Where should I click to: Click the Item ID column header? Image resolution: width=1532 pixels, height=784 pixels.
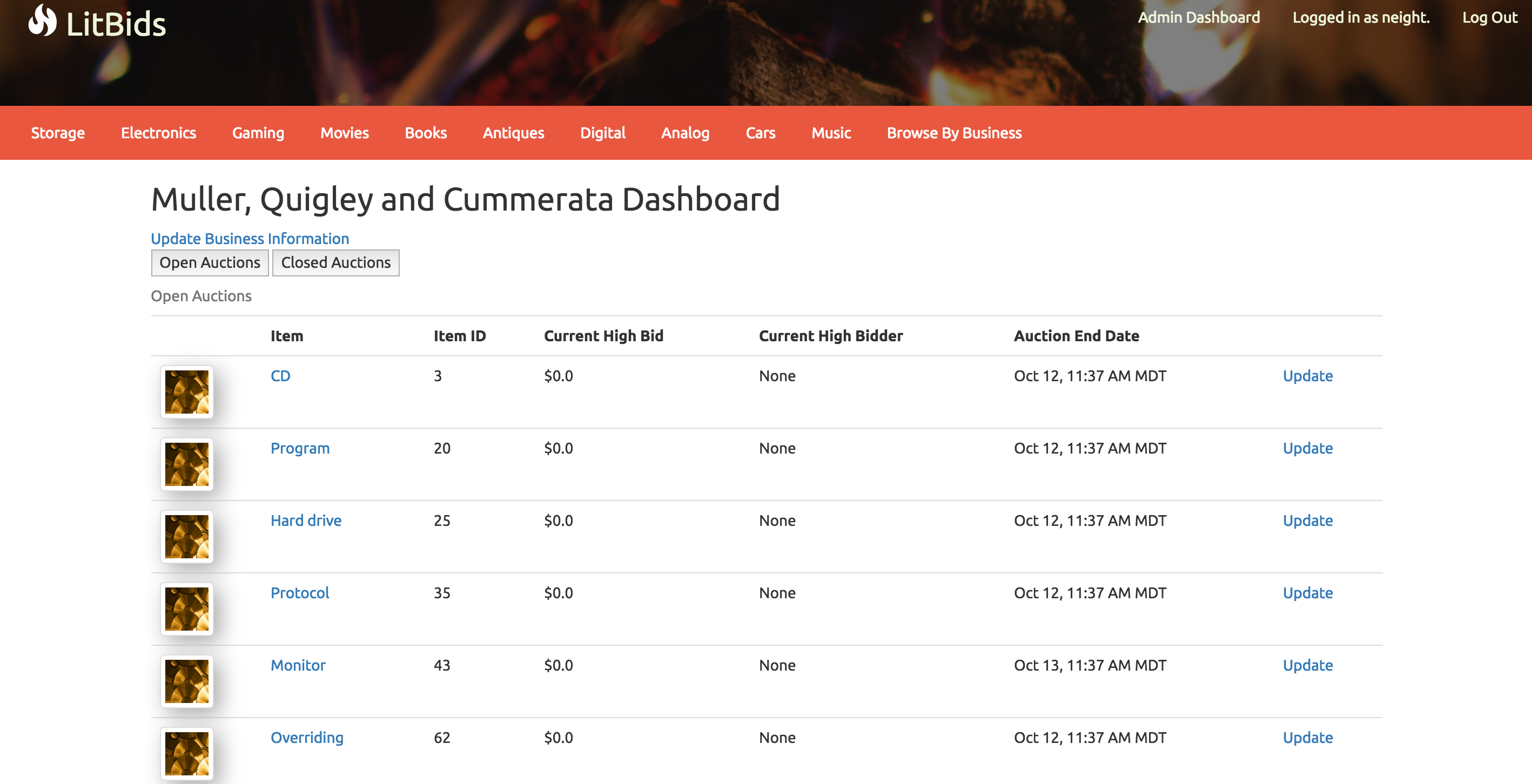tap(459, 336)
